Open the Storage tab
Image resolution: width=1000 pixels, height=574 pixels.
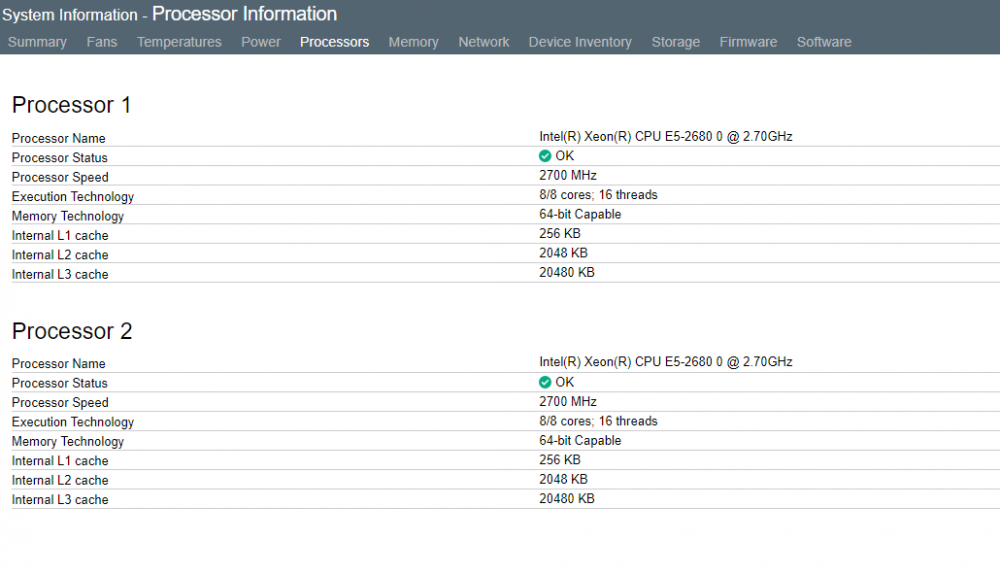pyautogui.click(x=675, y=42)
